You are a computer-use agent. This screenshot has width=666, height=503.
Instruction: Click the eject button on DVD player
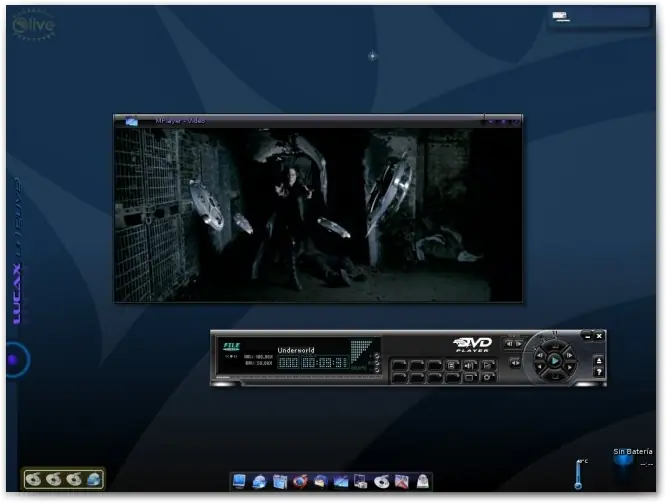[599, 361]
